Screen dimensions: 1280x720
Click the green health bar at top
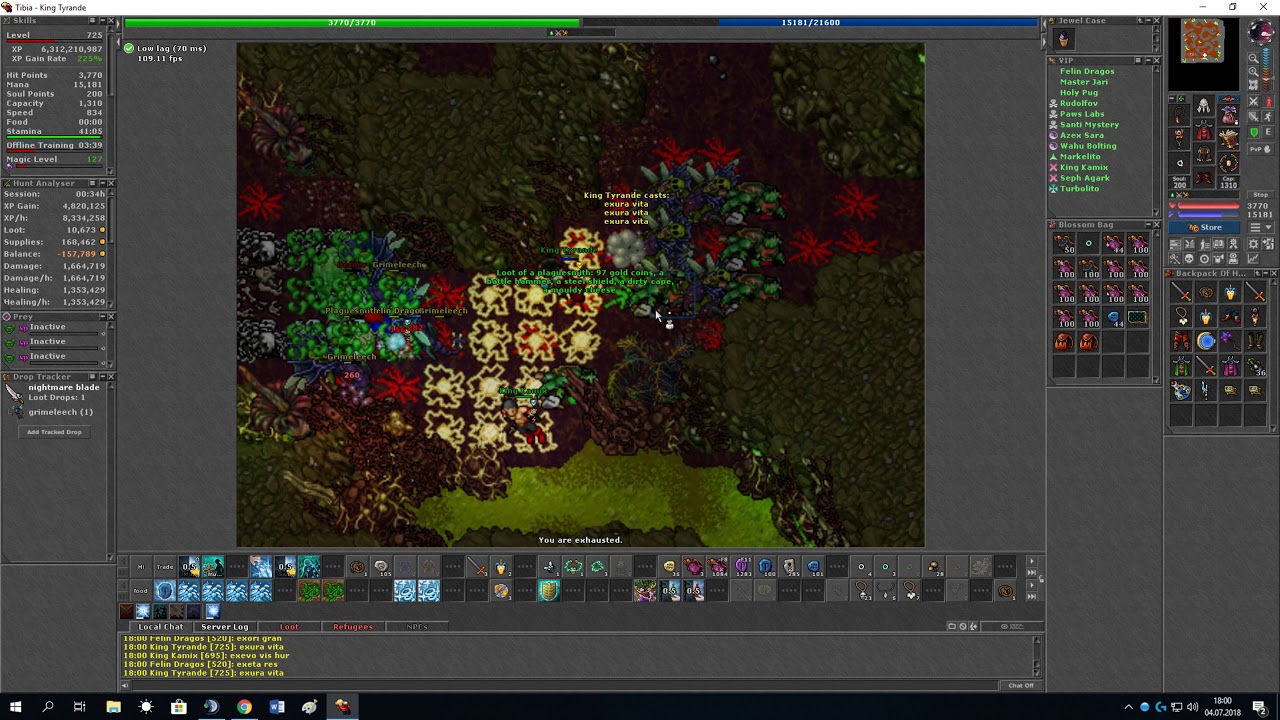tap(352, 22)
